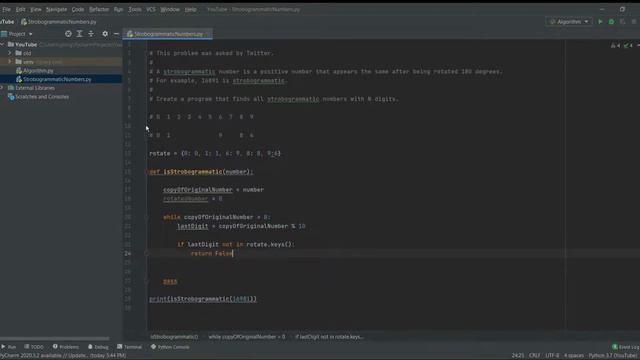This screenshot has width=640, height=360.
Task: Open the Run tool window button
Action: point(9,347)
